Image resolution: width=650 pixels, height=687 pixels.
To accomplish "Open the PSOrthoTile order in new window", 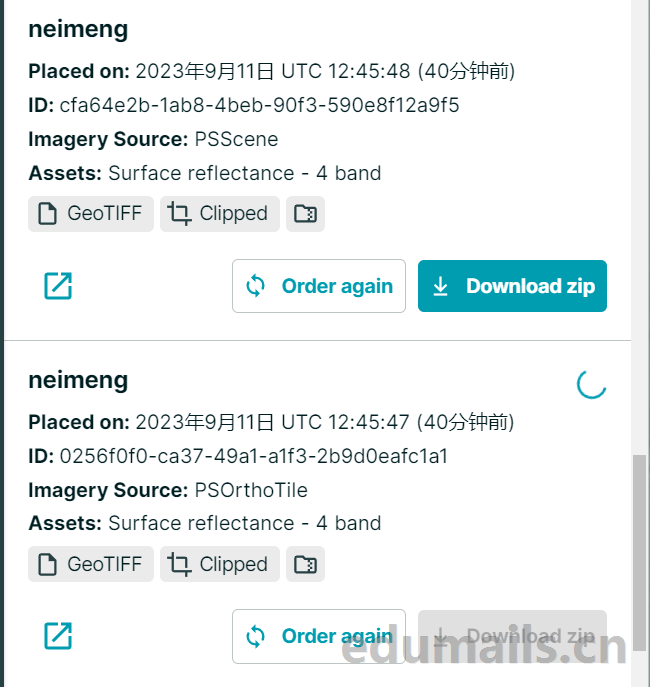I will coord(59,635).
